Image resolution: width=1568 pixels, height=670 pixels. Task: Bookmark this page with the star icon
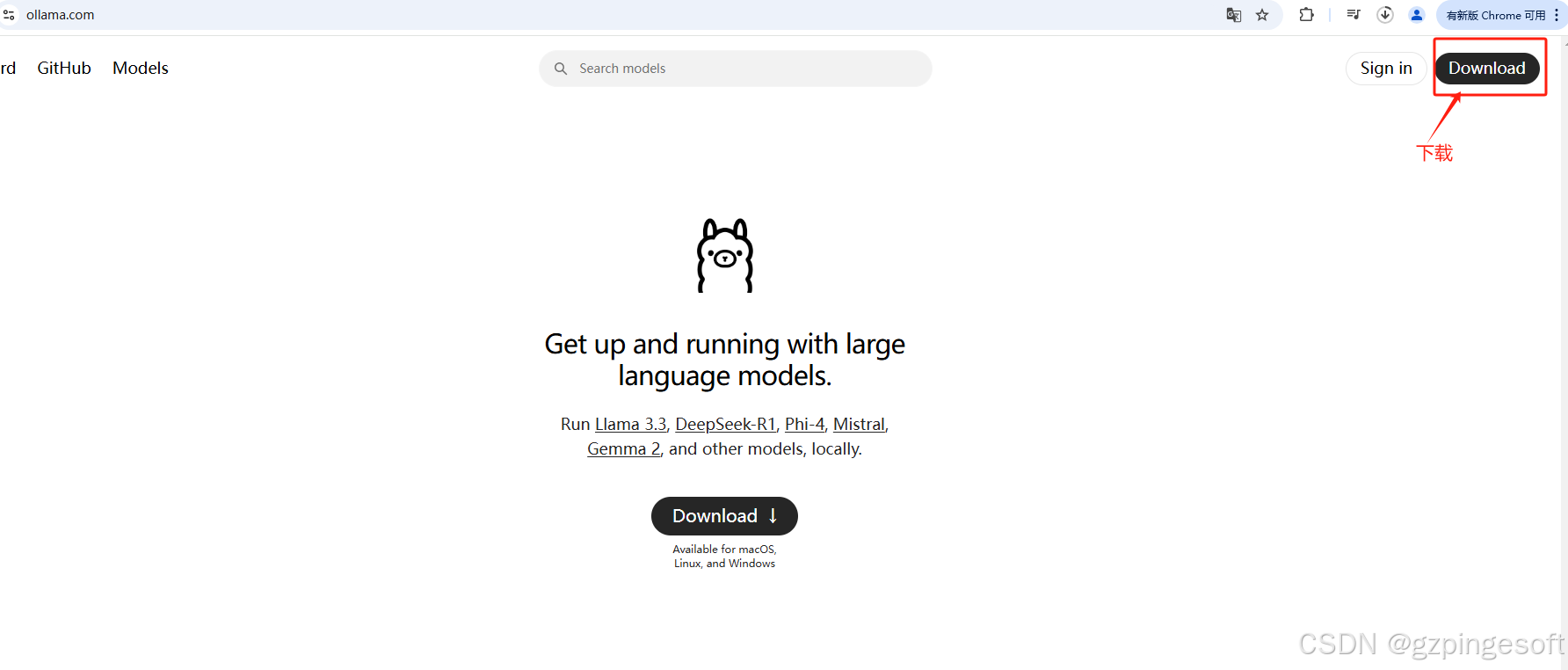[1262, 15]
